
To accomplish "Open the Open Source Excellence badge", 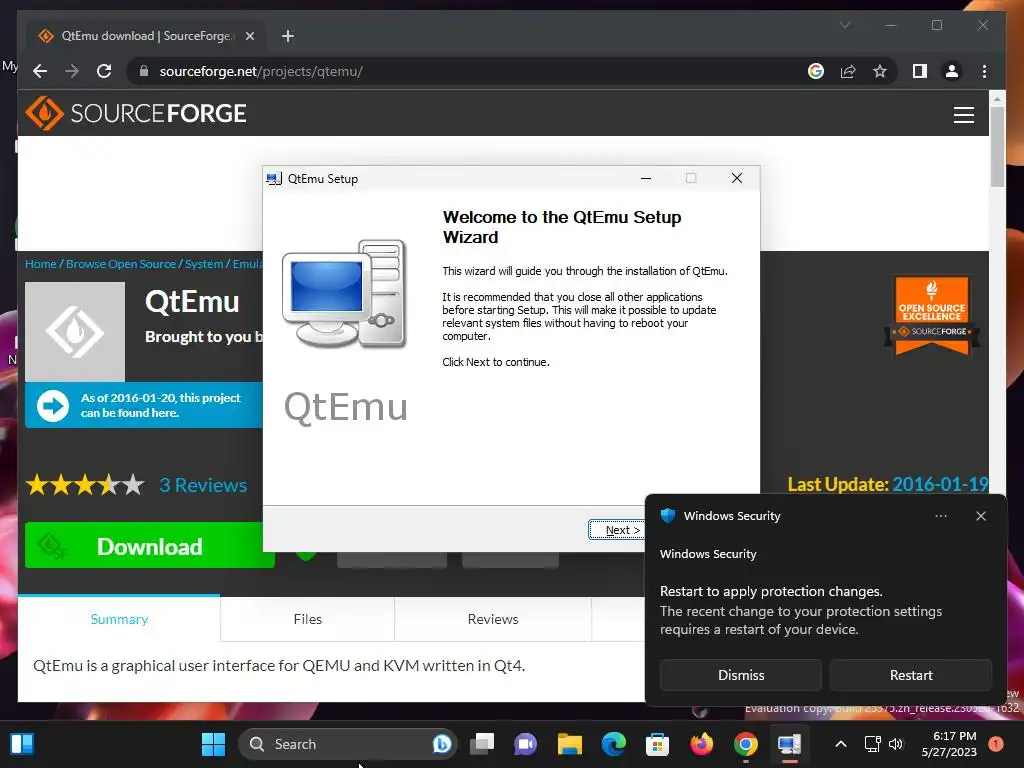I will pyautogui.click(x=931, y=315).
